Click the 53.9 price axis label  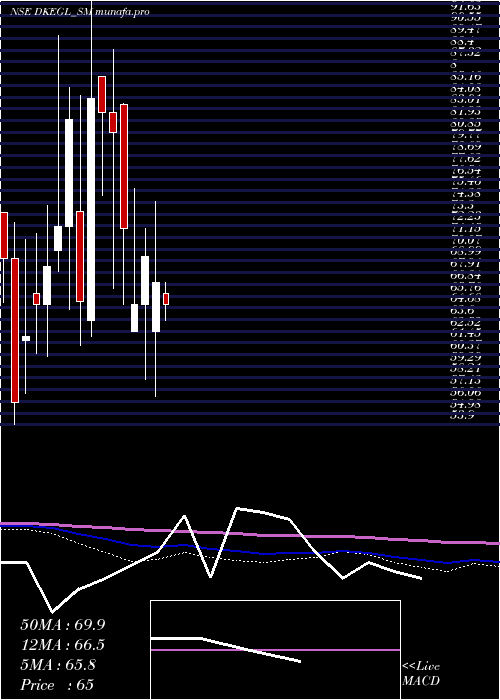pos(462,416)
